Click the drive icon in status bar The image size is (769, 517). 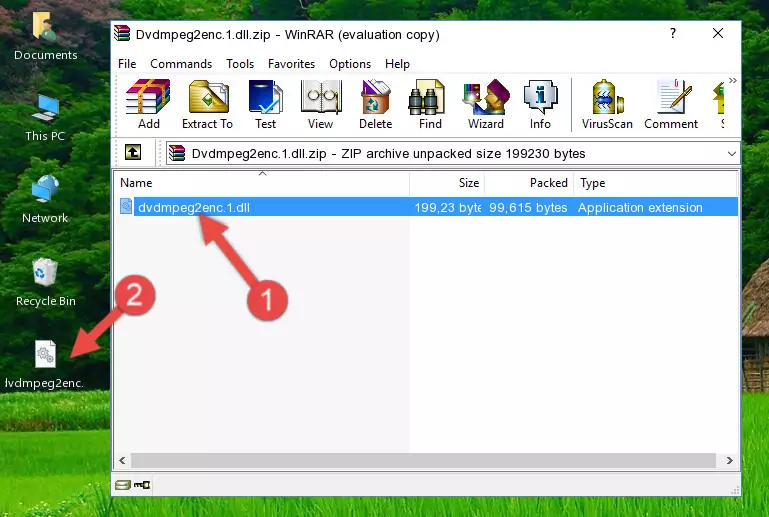tap(123, 485)
